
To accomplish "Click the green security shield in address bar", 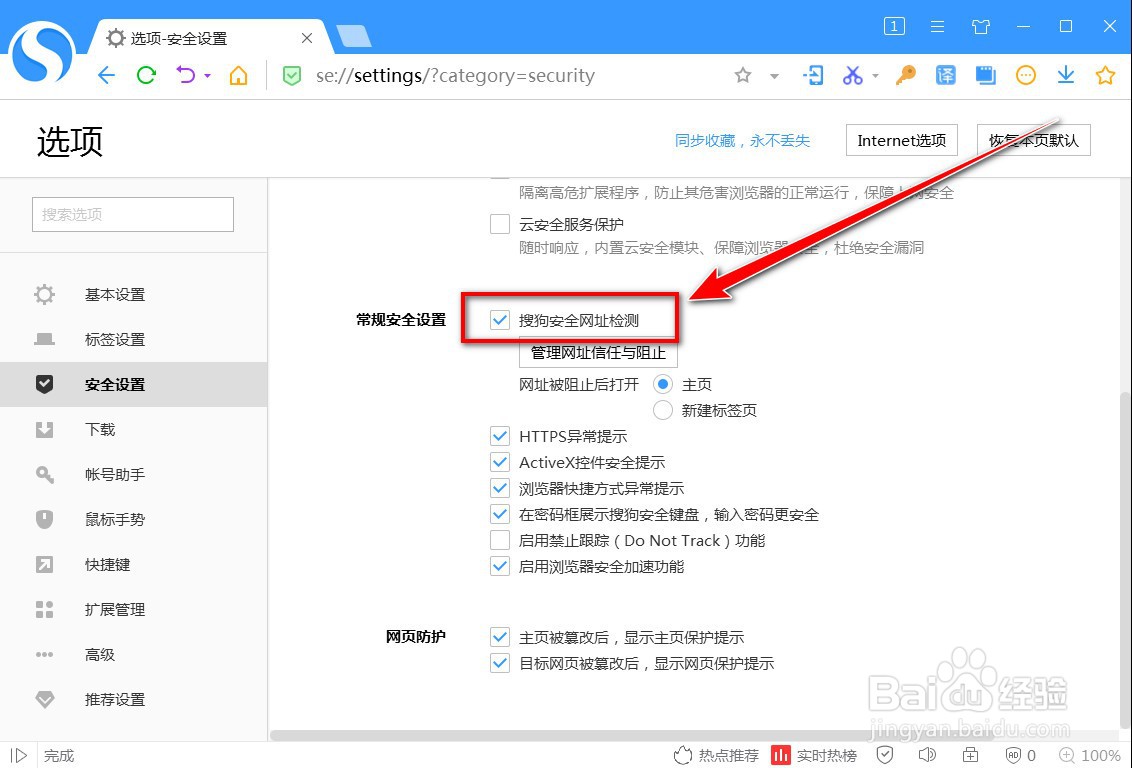I will click(292, 76).
